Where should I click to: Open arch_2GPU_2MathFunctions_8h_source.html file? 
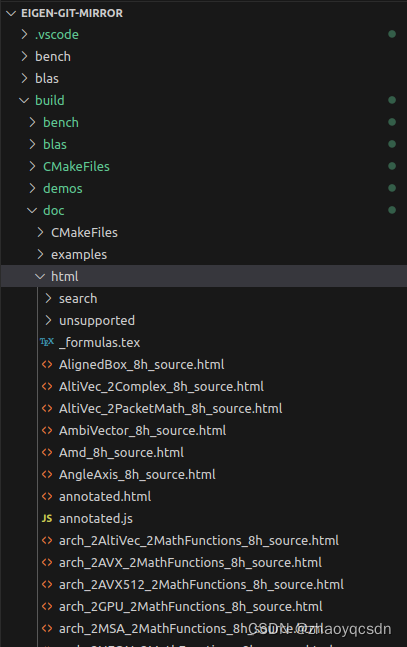pyautogui.click(x=191, y=607)
